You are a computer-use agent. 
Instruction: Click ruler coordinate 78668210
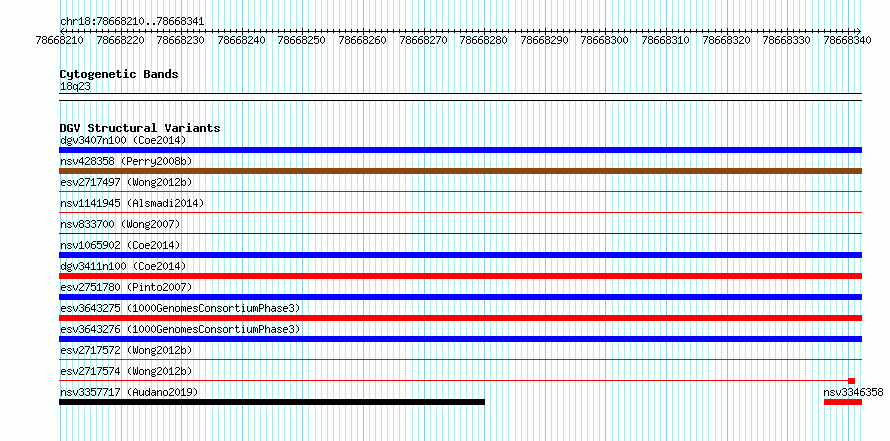[60, 40]
